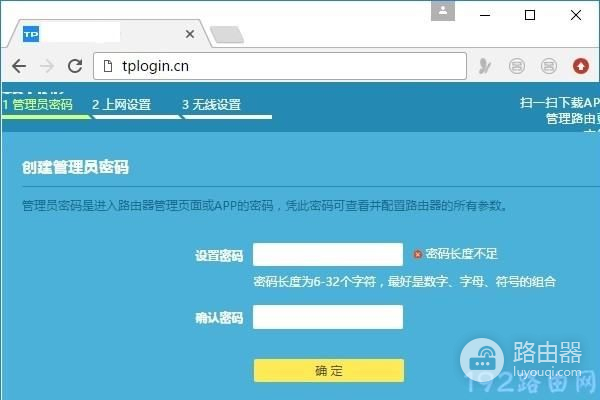Click the red error icon beside 密码长度不足

(417, 254)
